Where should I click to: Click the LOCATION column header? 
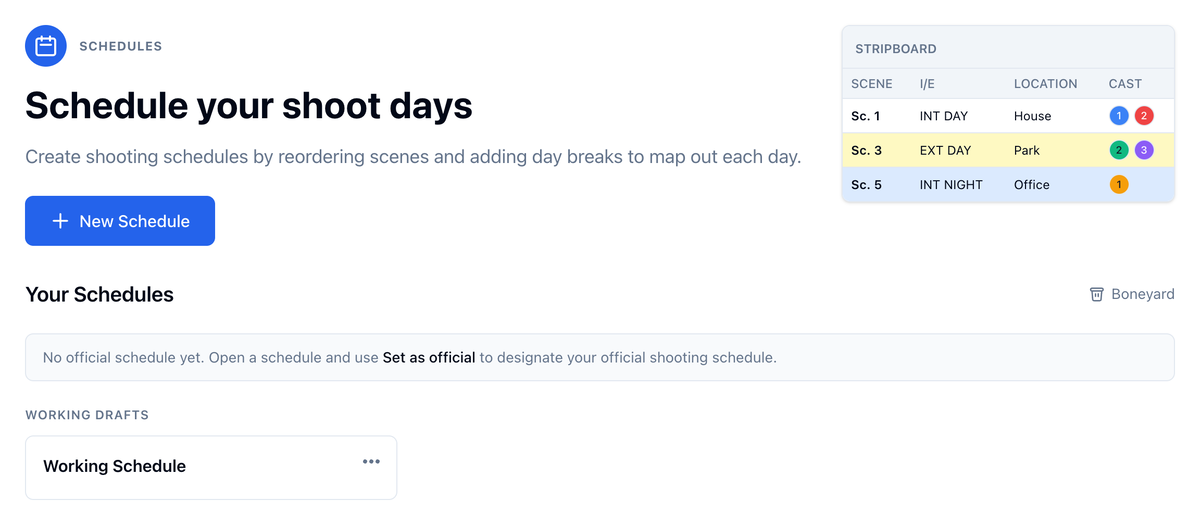1046,84
